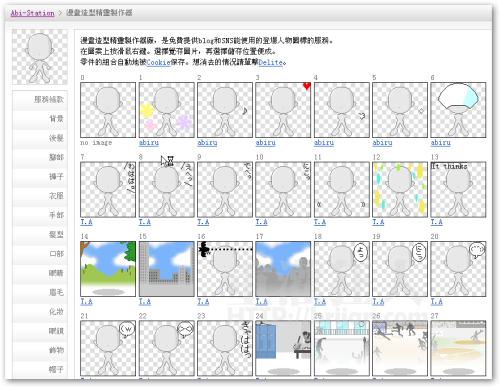Choose background 18 with speech bubble
This screenshot has width=500, height=387.
tap(342, 269)
